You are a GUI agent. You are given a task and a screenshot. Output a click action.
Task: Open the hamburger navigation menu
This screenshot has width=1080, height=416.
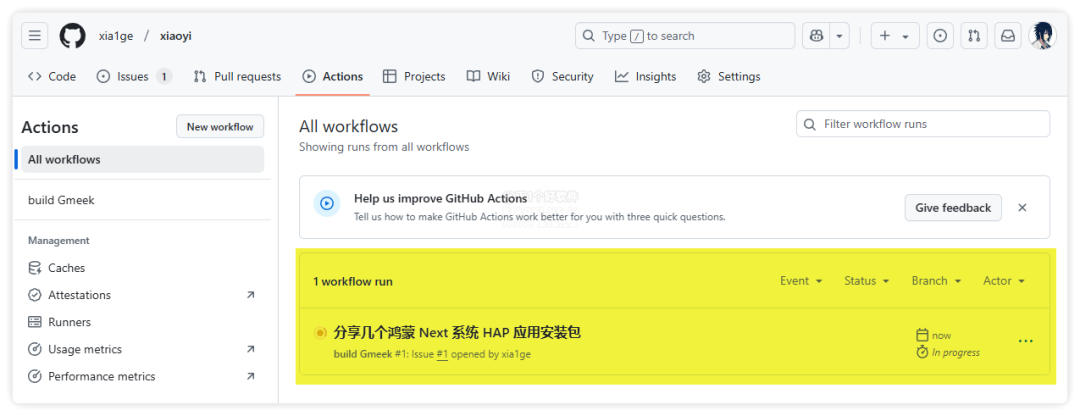coord(34,36)
